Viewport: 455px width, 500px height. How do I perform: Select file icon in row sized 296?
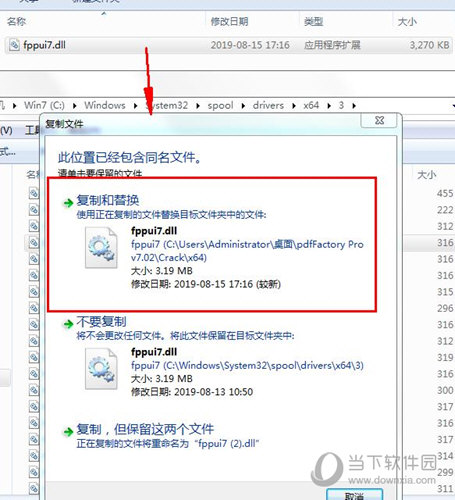pos(34,308)
